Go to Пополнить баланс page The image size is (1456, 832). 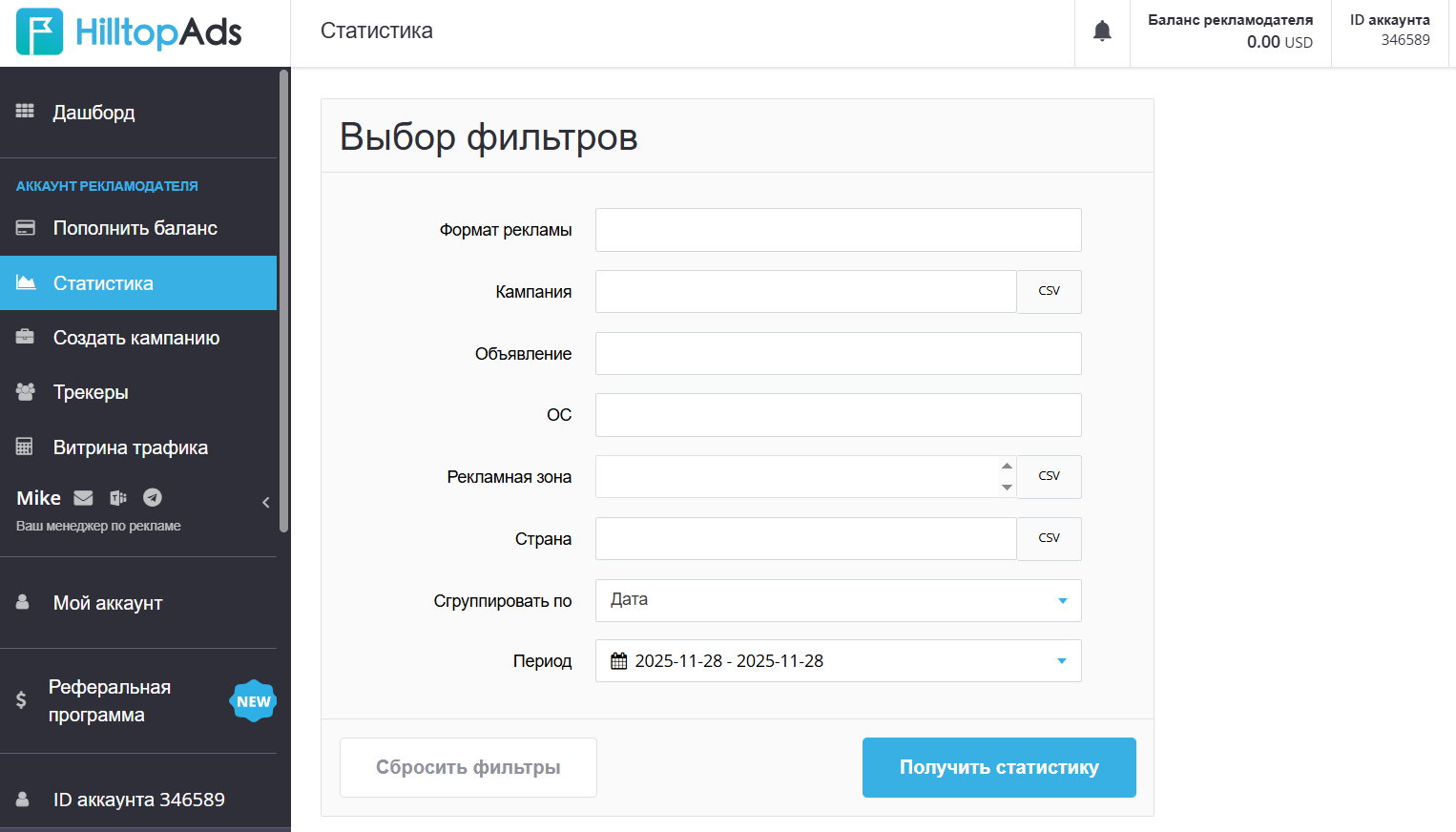pos(135,228)
